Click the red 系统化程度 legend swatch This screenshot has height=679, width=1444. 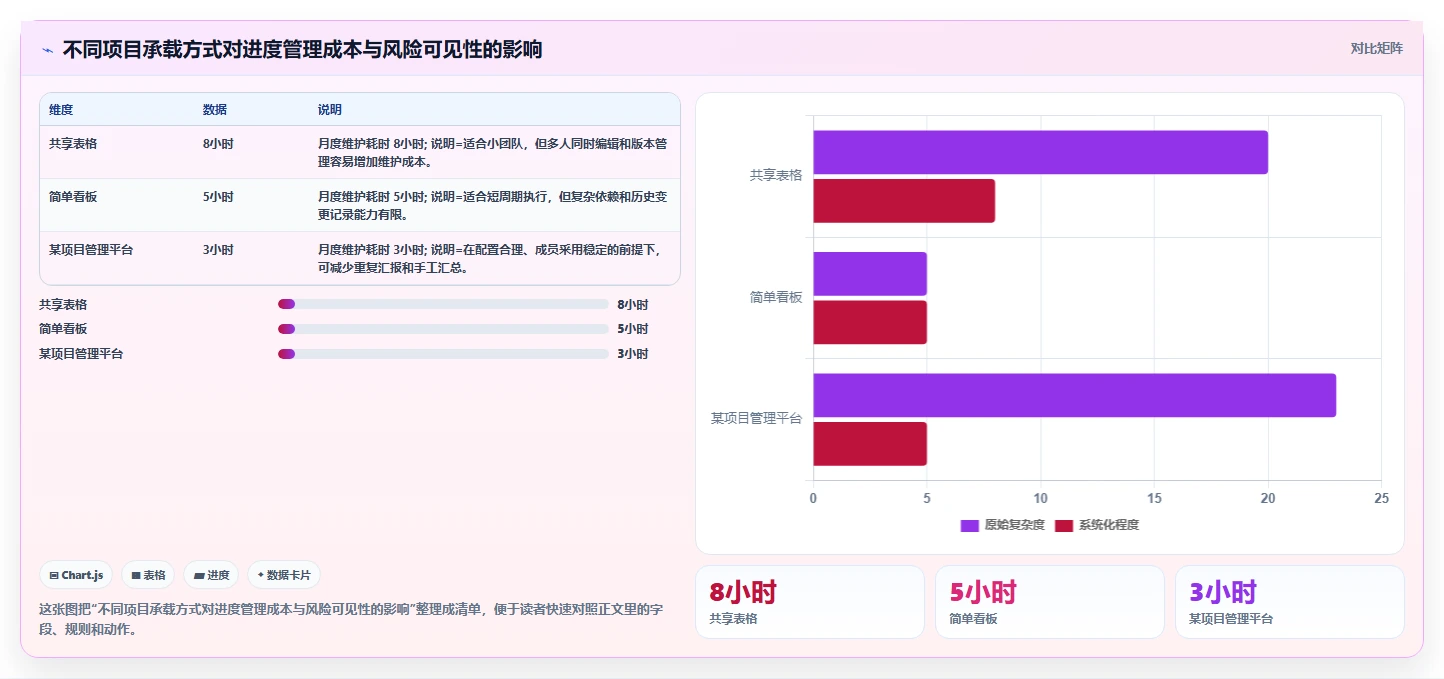point(1064,525)
